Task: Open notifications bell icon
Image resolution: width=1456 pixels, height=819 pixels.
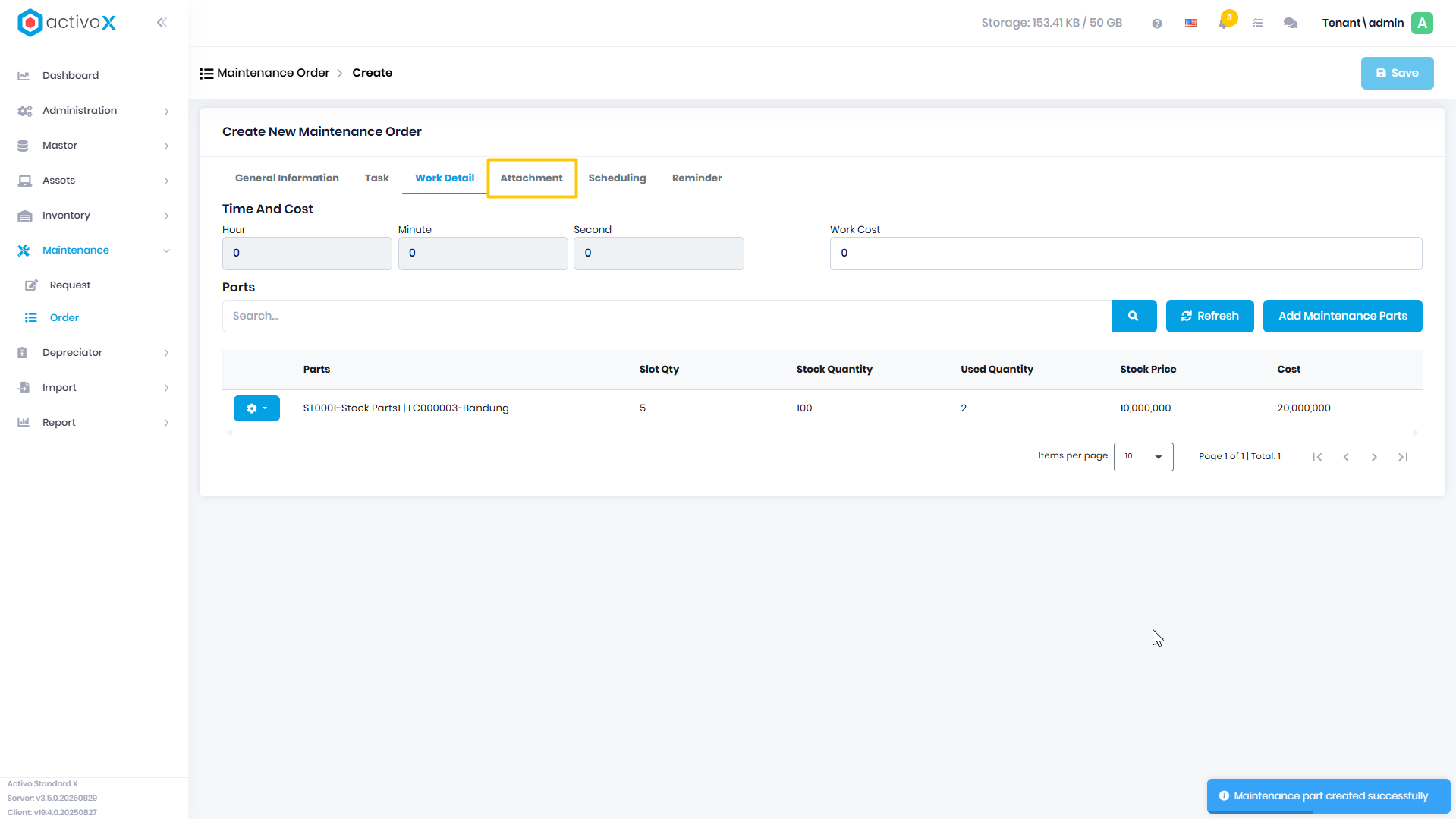Action: (1223, 24)
